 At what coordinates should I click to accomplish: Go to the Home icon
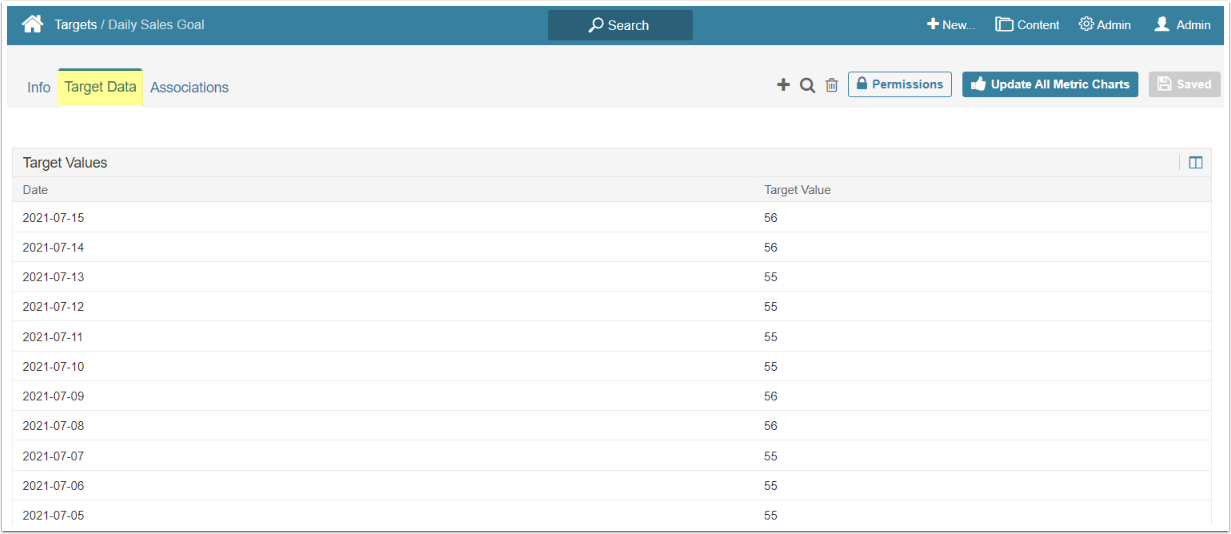[33, 24]
